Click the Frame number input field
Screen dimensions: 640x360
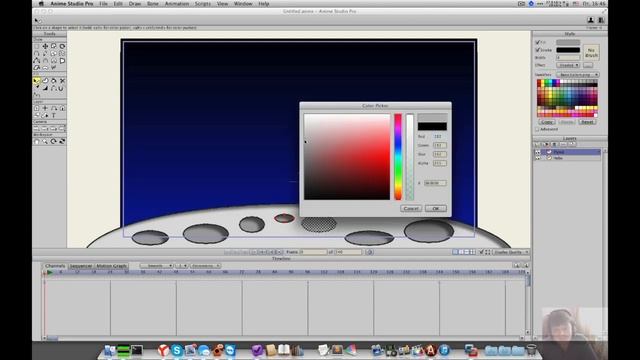[x=313, y=252]
